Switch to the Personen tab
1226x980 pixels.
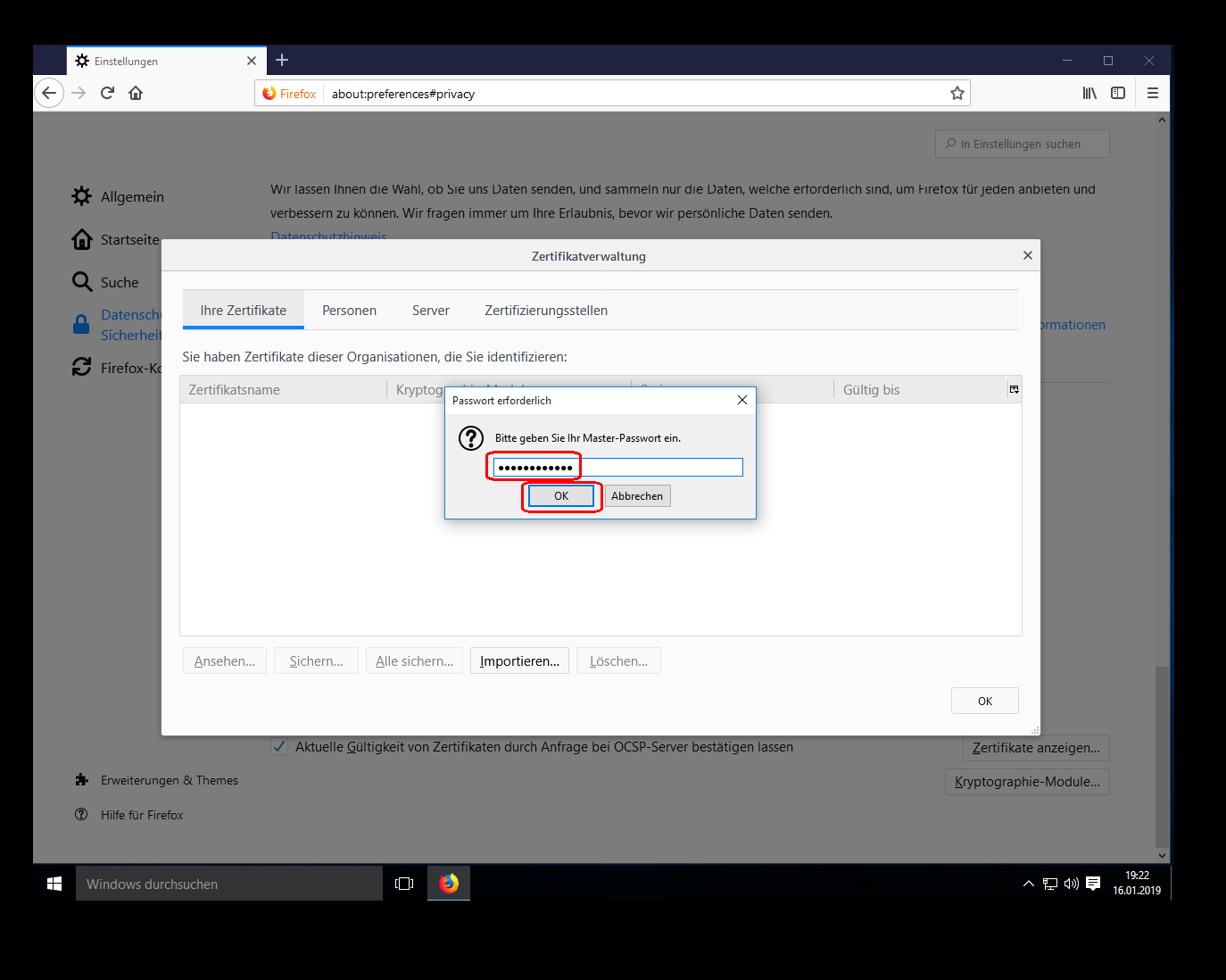click(x=349, y=311)
